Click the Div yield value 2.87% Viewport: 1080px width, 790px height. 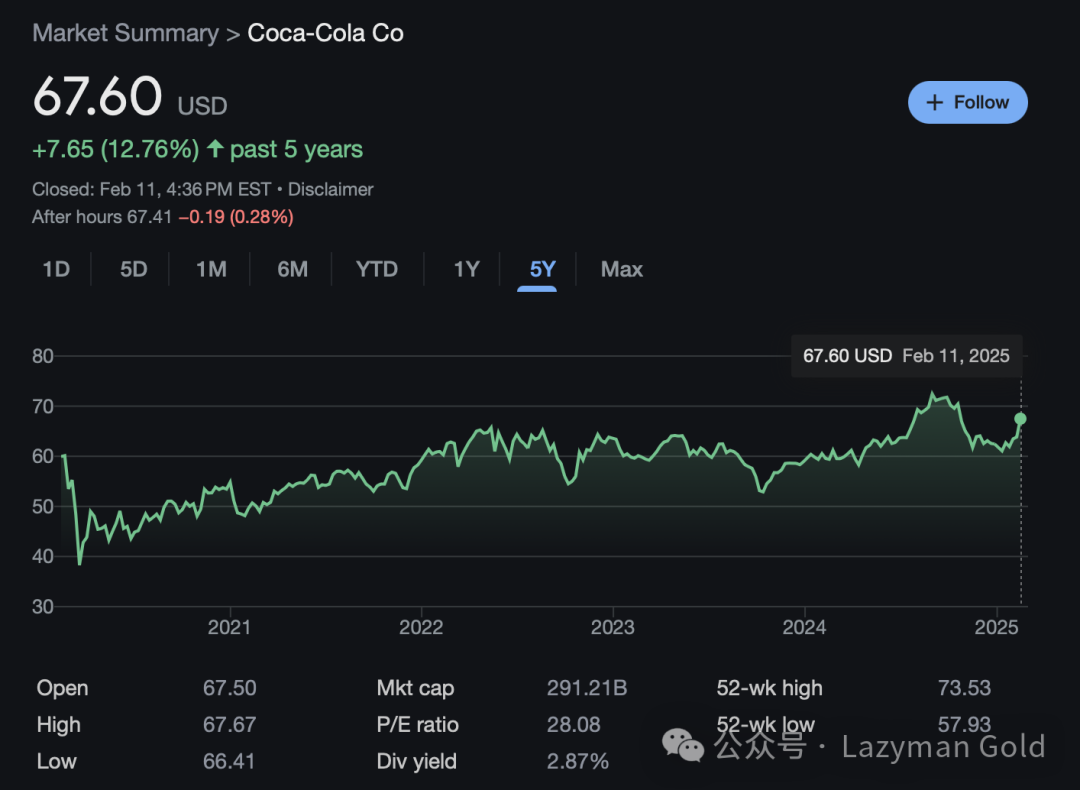coord(577,761)
